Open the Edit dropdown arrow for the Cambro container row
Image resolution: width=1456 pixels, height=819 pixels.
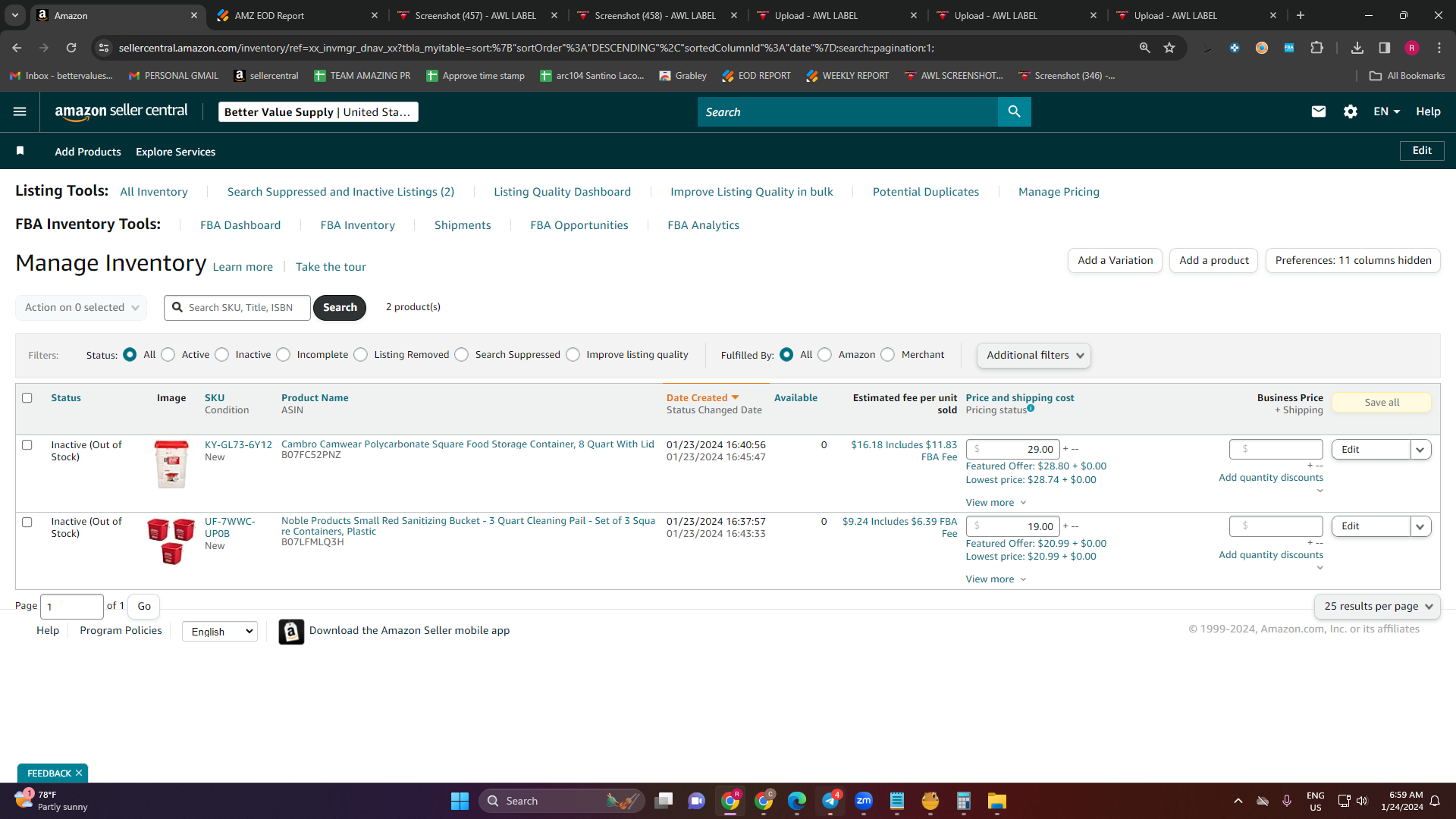tap(1420, 450)
